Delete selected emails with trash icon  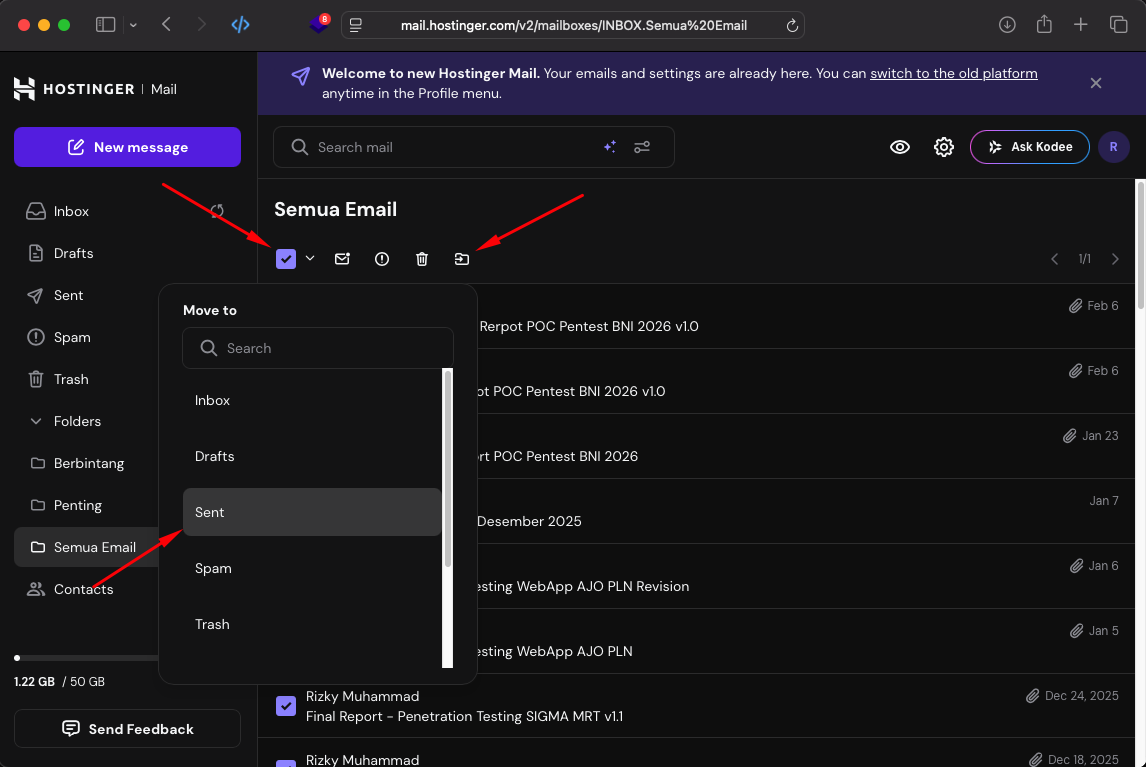click(x=421, y=258)
